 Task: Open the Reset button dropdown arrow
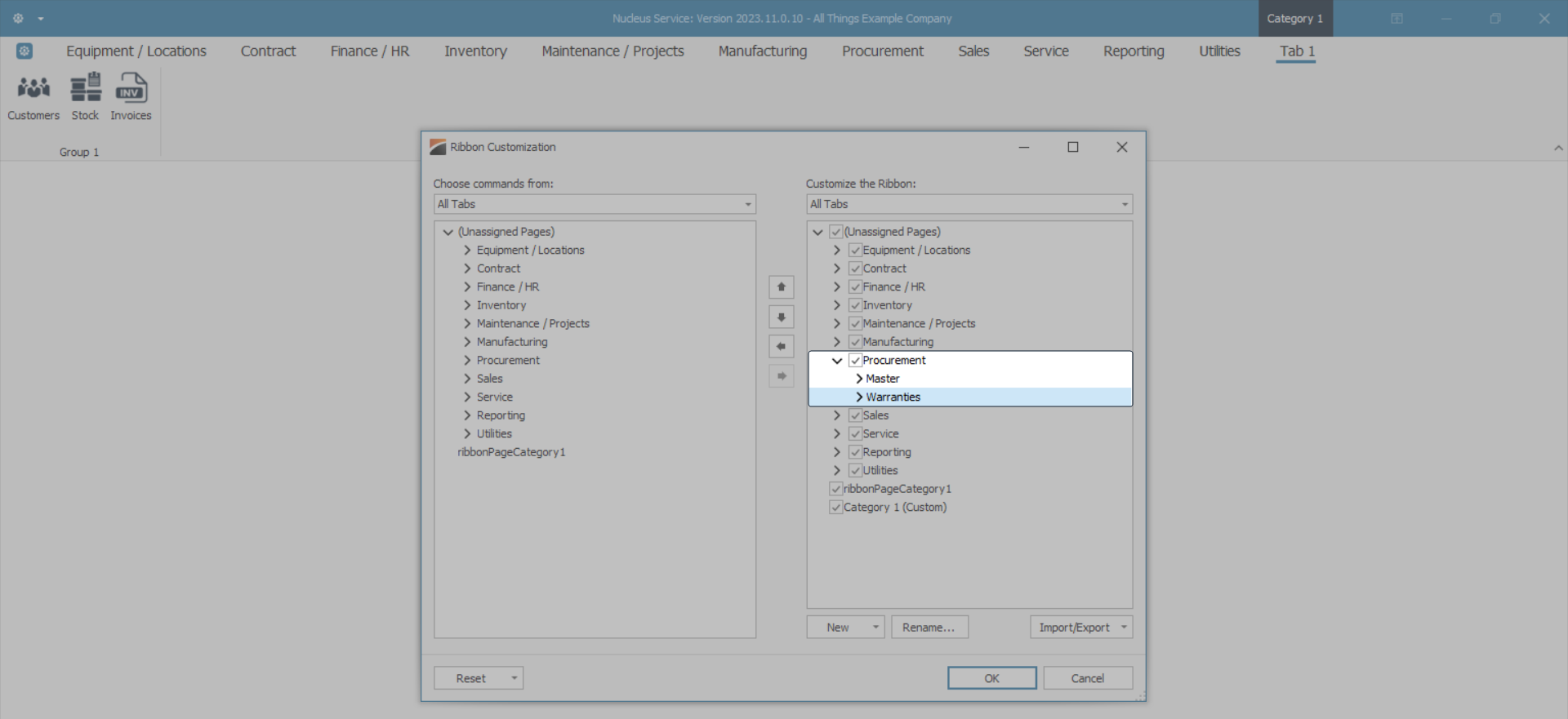click(x=514, y=678)
